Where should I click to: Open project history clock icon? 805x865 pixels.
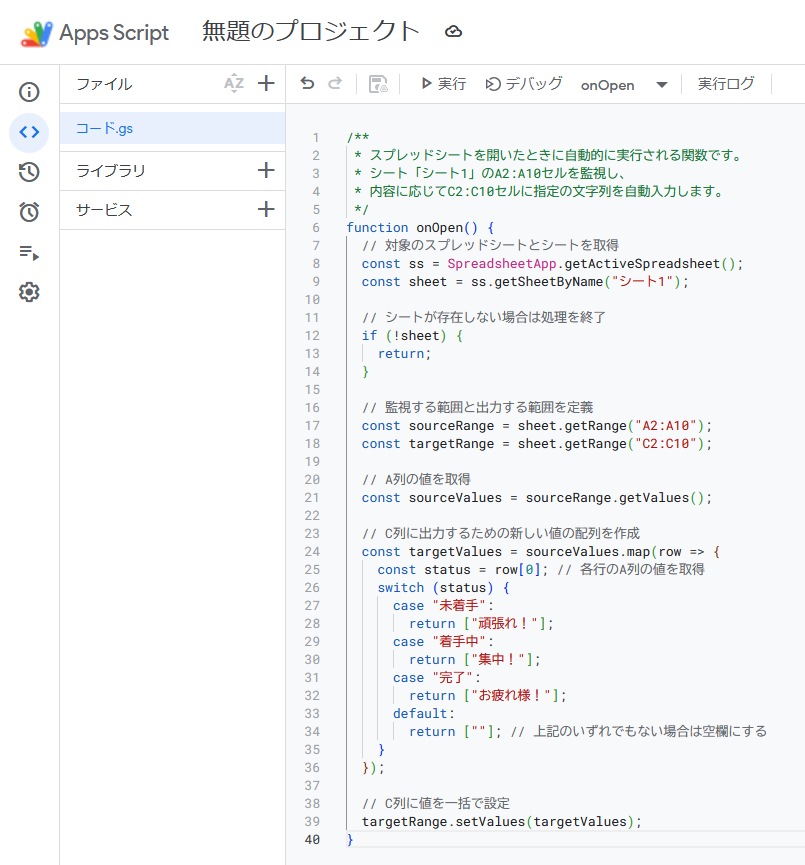click(29, 172)
